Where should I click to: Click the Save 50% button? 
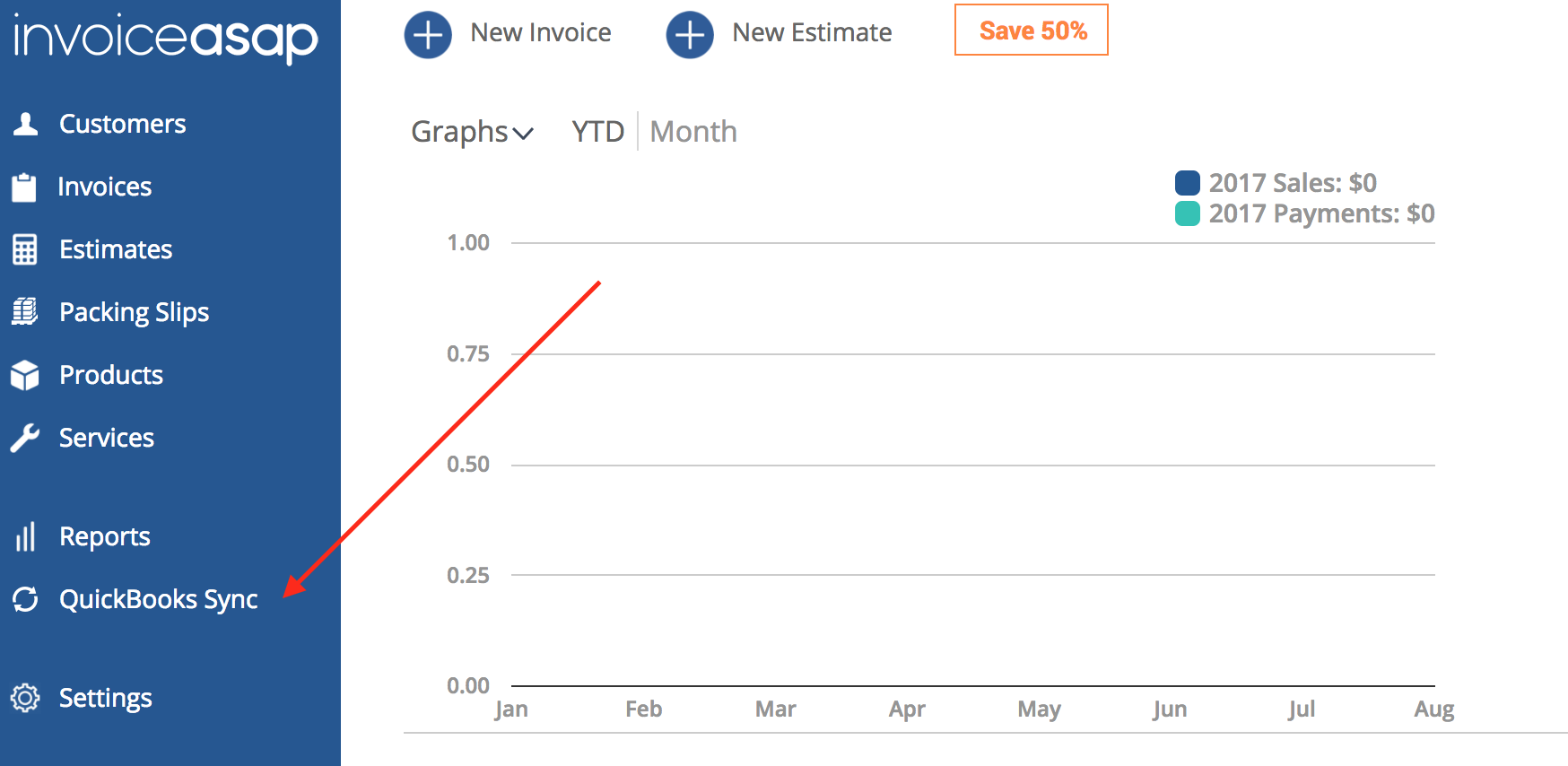pyautogui.click(x=1032, y=30)
